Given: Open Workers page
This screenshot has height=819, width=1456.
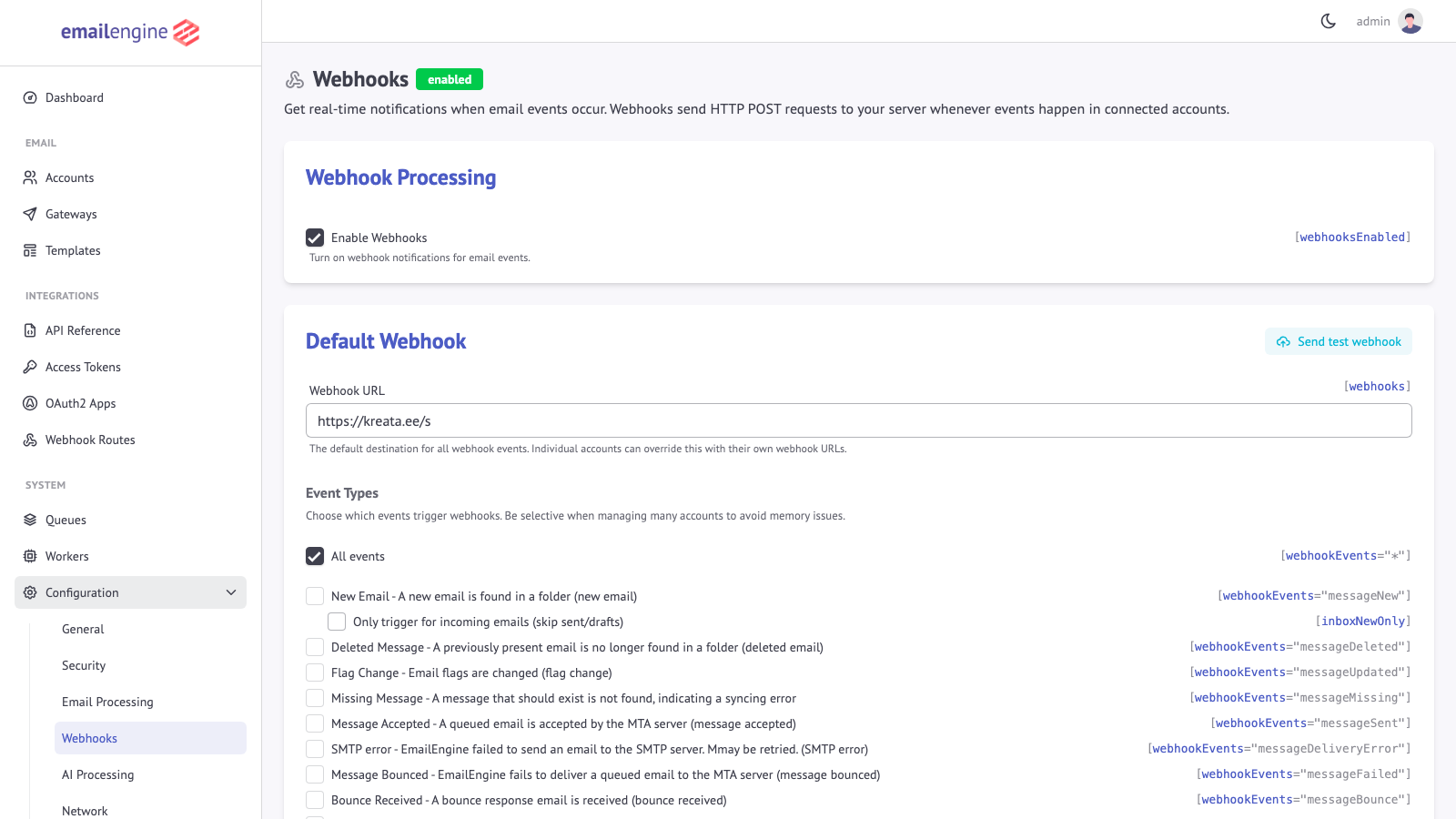Looking at the screenshot, I should (130, 556).
